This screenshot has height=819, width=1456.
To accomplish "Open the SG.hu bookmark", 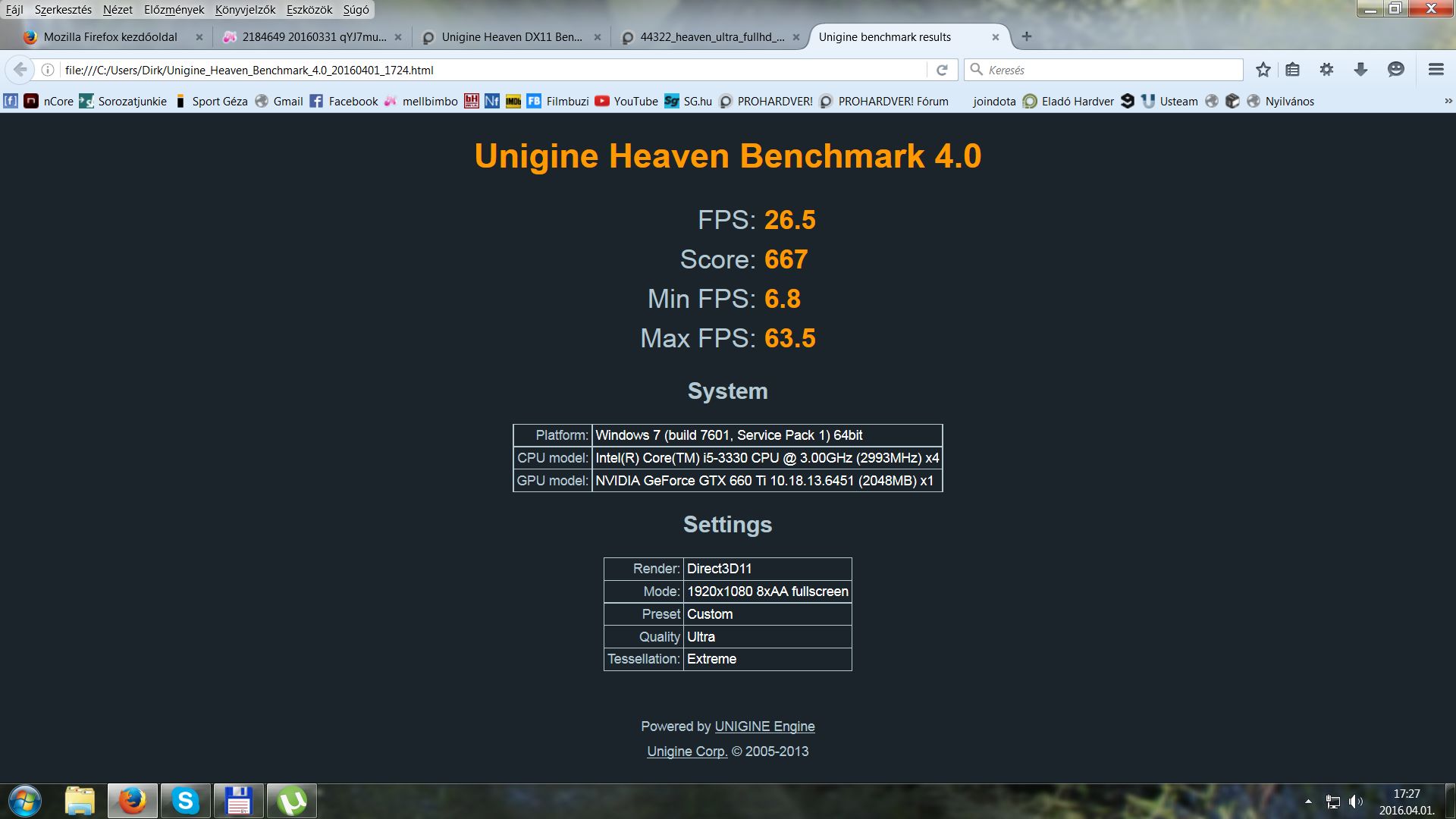I will (x=688, y=101).
